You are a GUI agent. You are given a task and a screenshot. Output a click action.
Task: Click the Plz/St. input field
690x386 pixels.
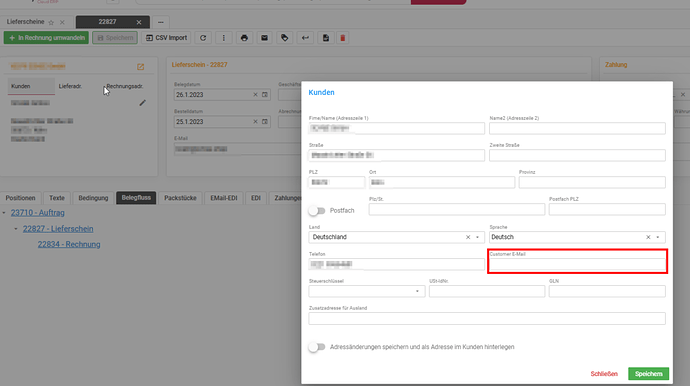click(457, 210)
